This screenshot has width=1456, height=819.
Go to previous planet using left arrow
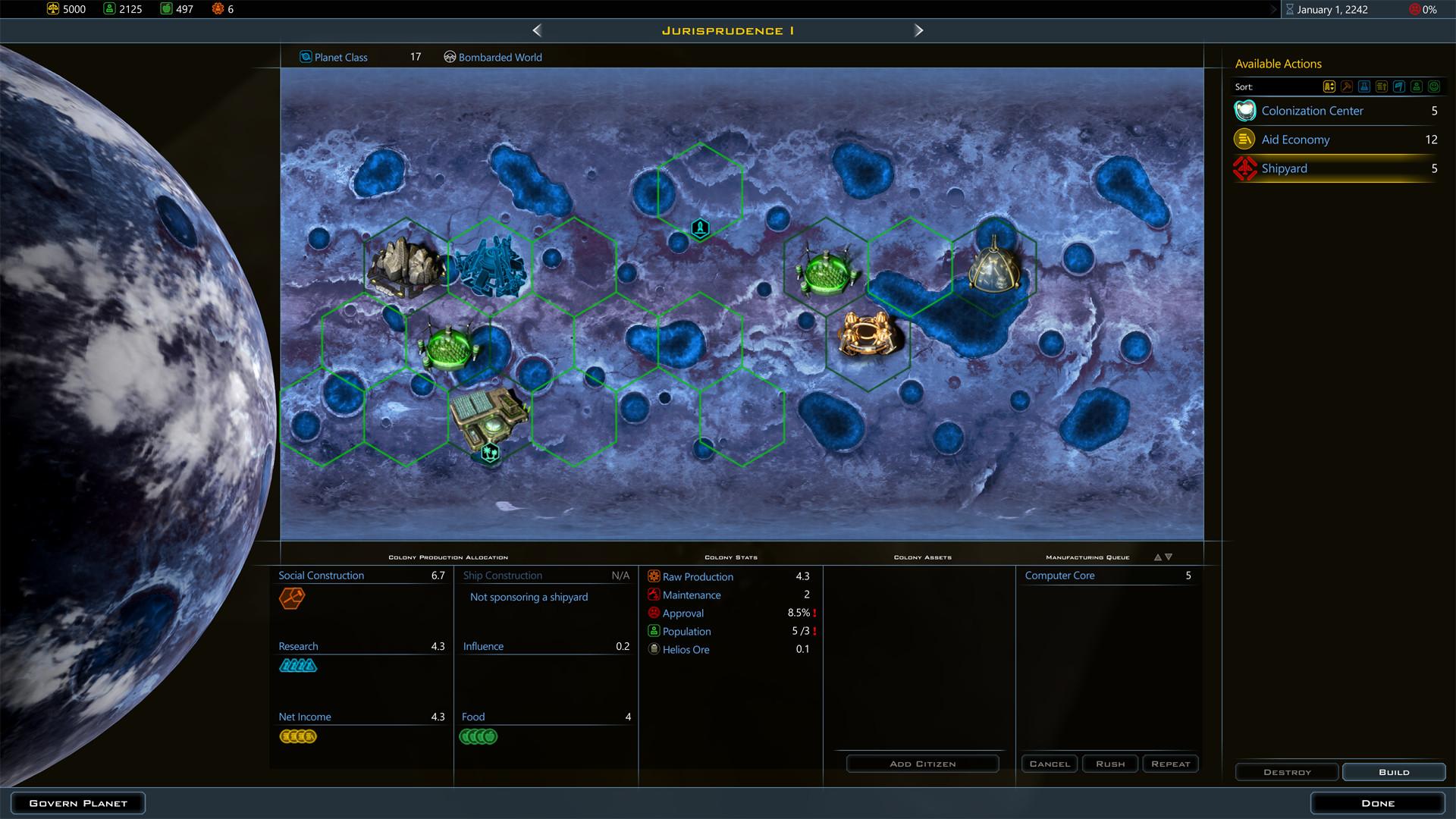coord(537,30)
